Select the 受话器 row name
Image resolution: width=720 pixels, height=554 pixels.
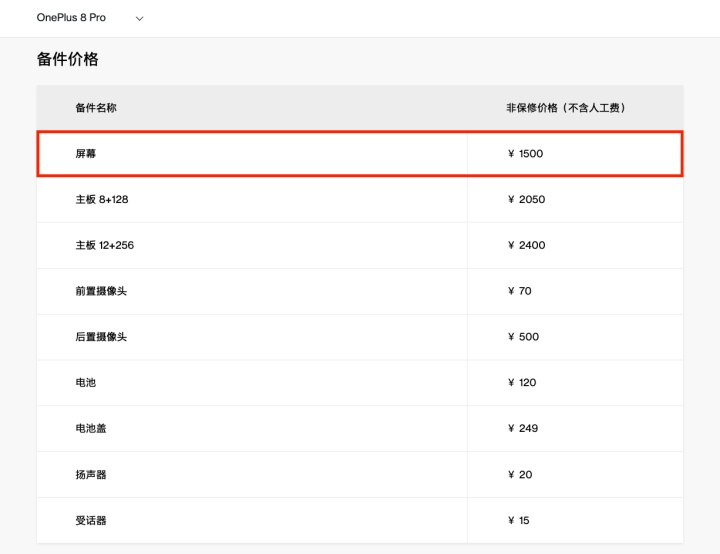91,520
